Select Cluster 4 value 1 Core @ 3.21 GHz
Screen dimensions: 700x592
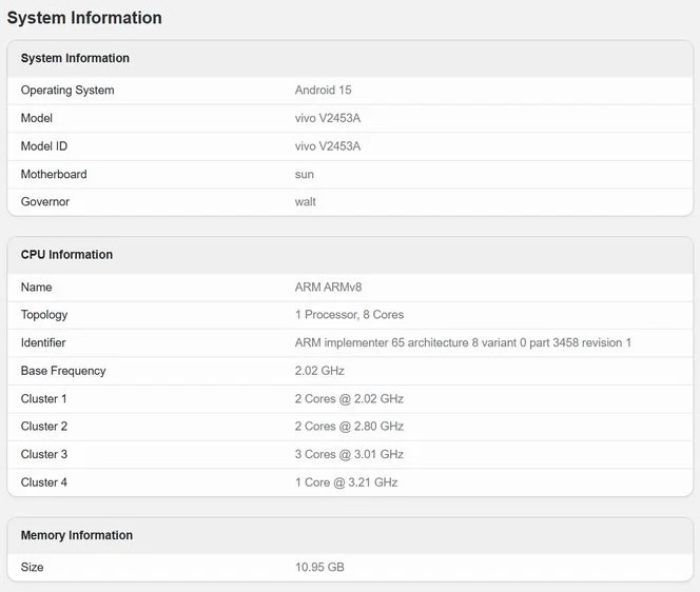pos(346,483)
